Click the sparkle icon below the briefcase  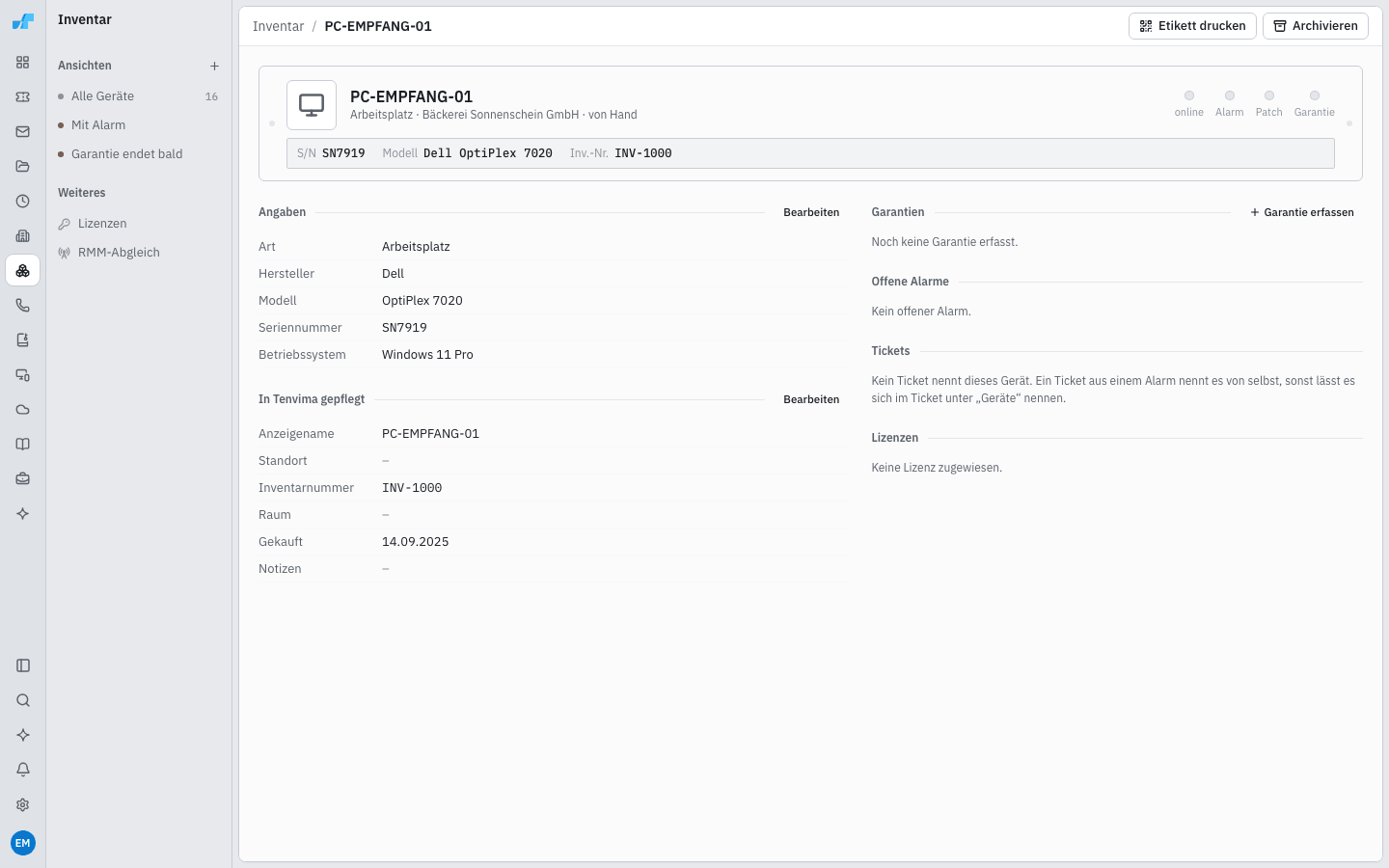pos(23,514)
